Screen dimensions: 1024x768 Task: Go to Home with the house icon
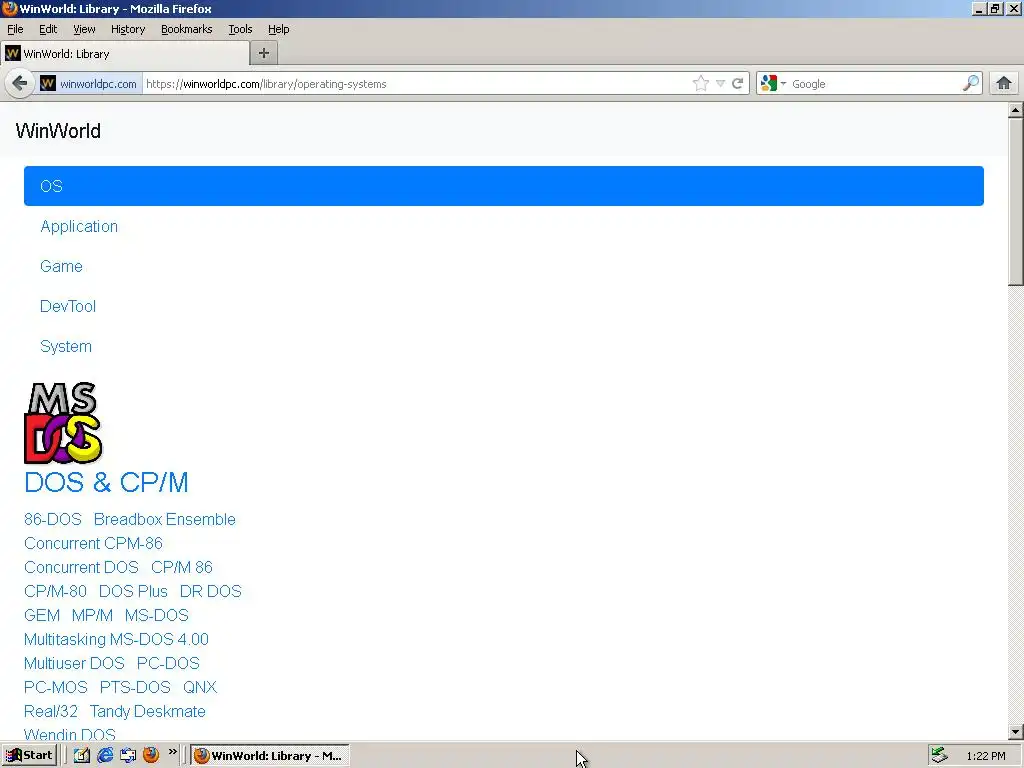click(x=1004, y=83)
